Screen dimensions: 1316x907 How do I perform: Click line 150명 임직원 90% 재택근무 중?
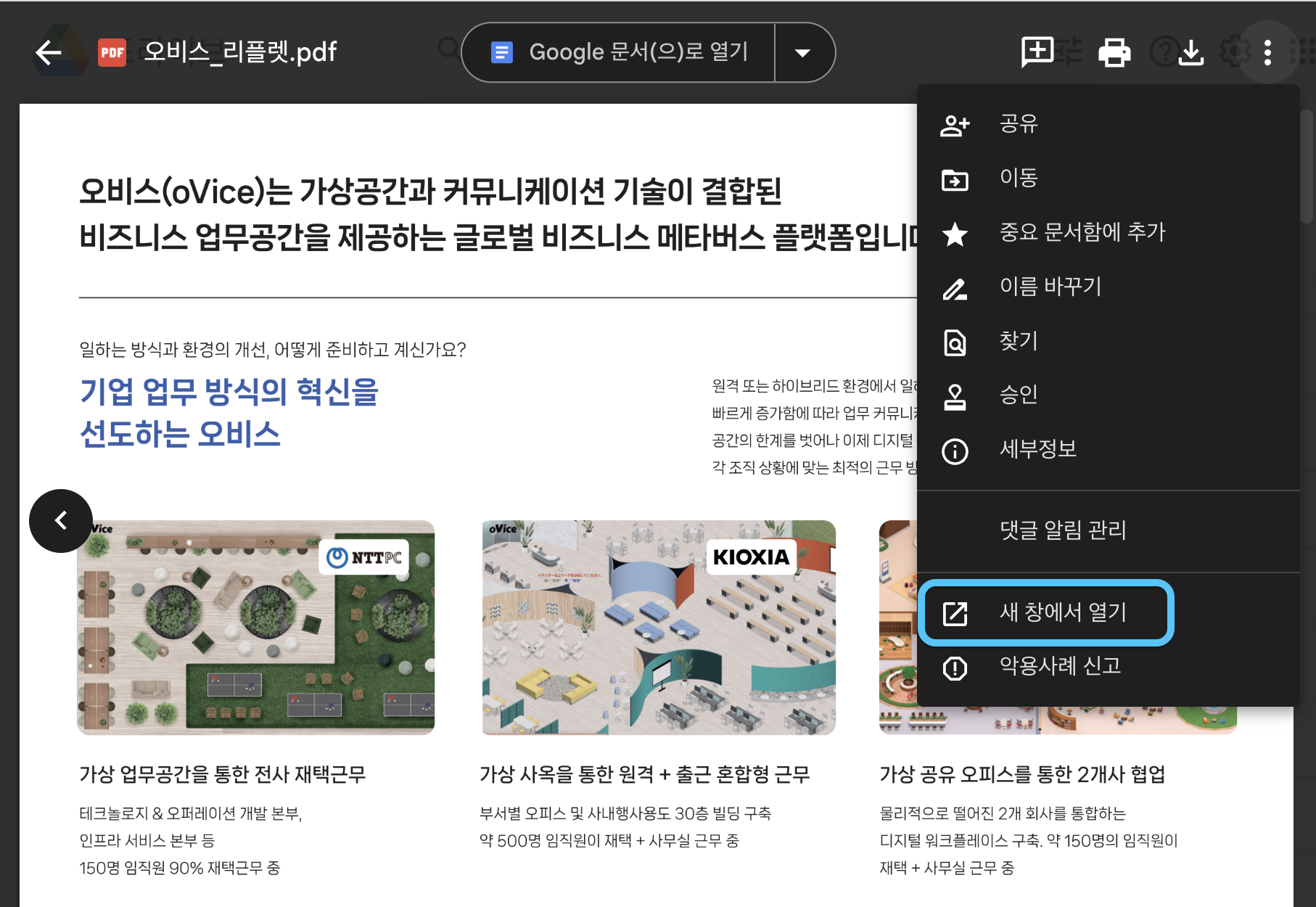click(180, 868)
